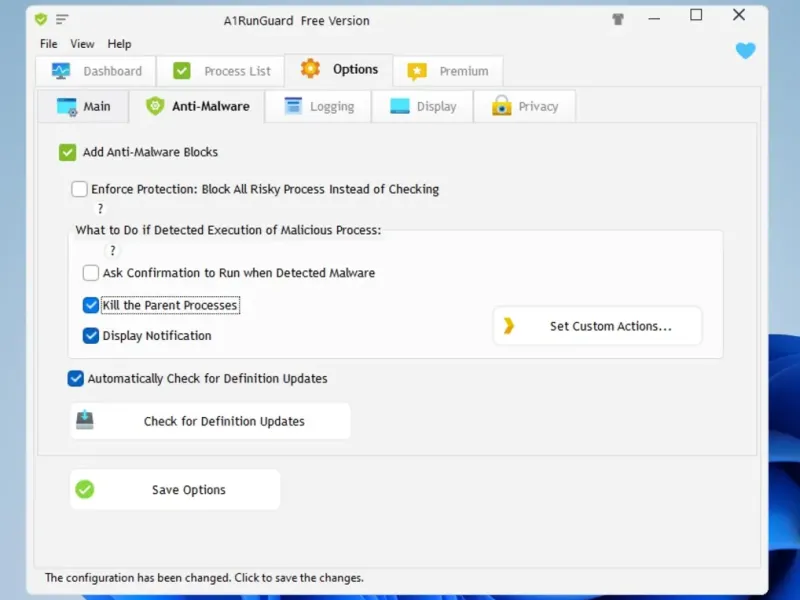Image resolution: width=800 pixels, height=600 pixels.
Task: Enable Enforce Protection checkbox
Action: pos(79,189)
